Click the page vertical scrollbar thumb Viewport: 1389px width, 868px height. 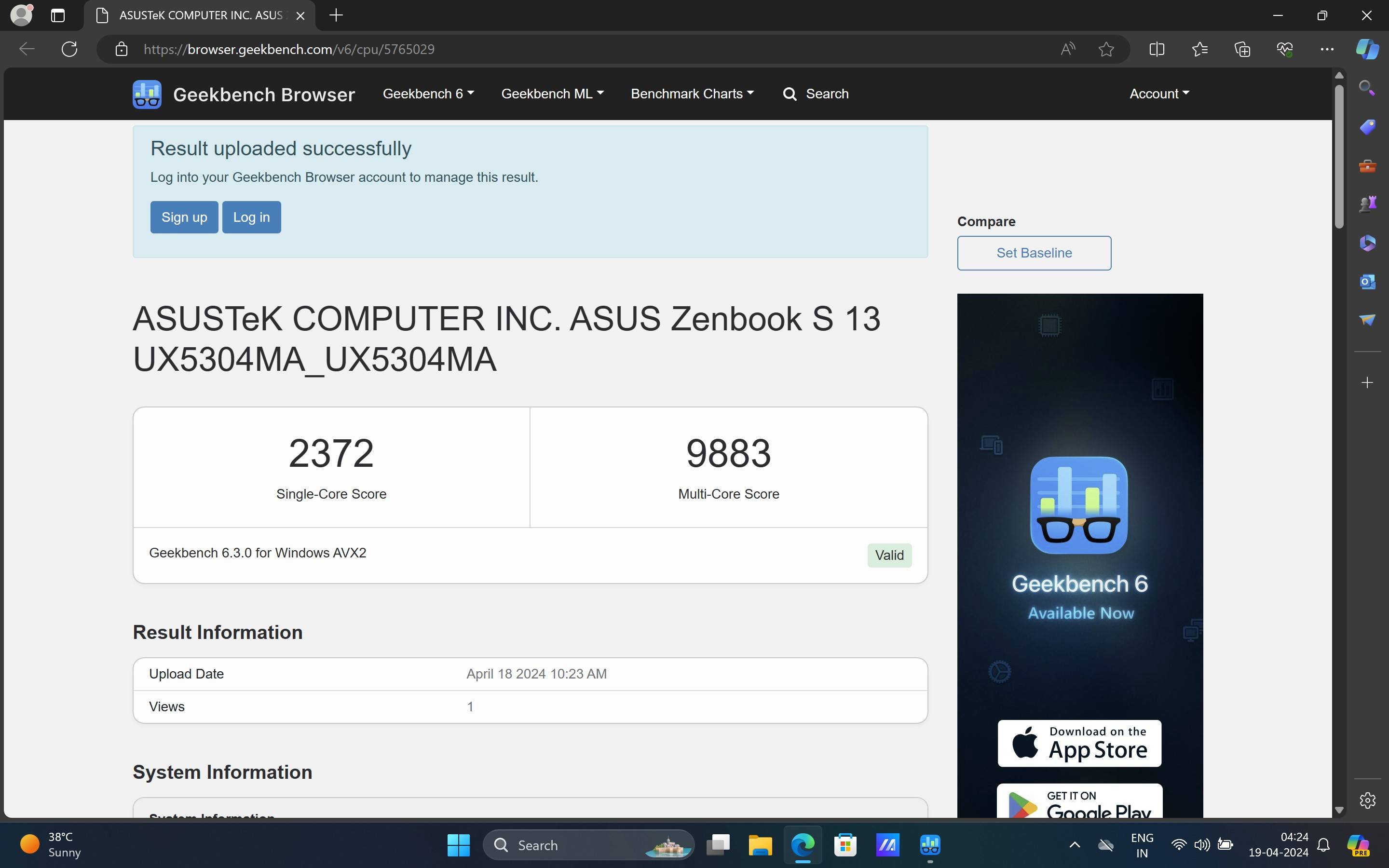(1339, 156)
